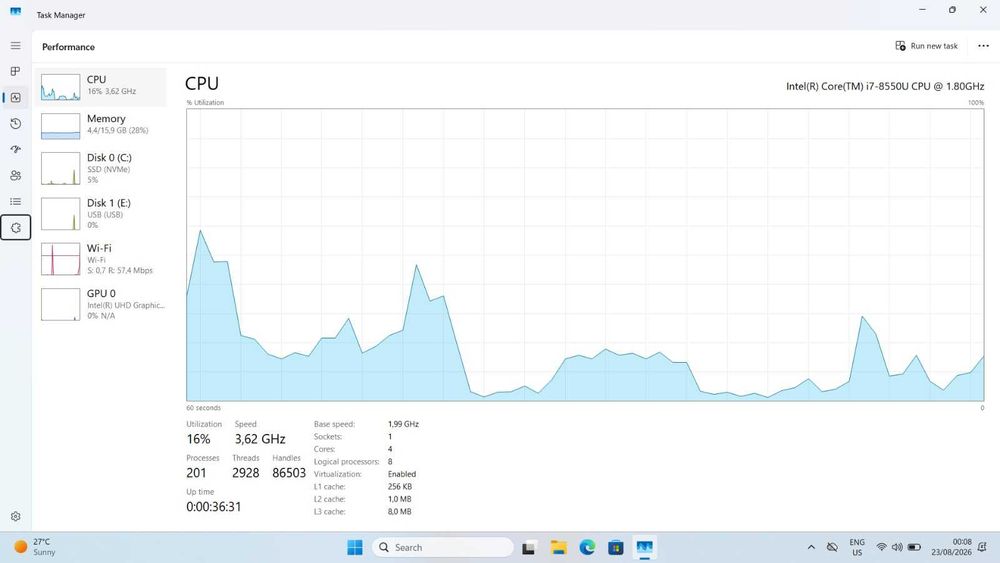Open the hamburger navigation menu
This screenshot has width=1000, height=563.
click(x=15, y=46)
